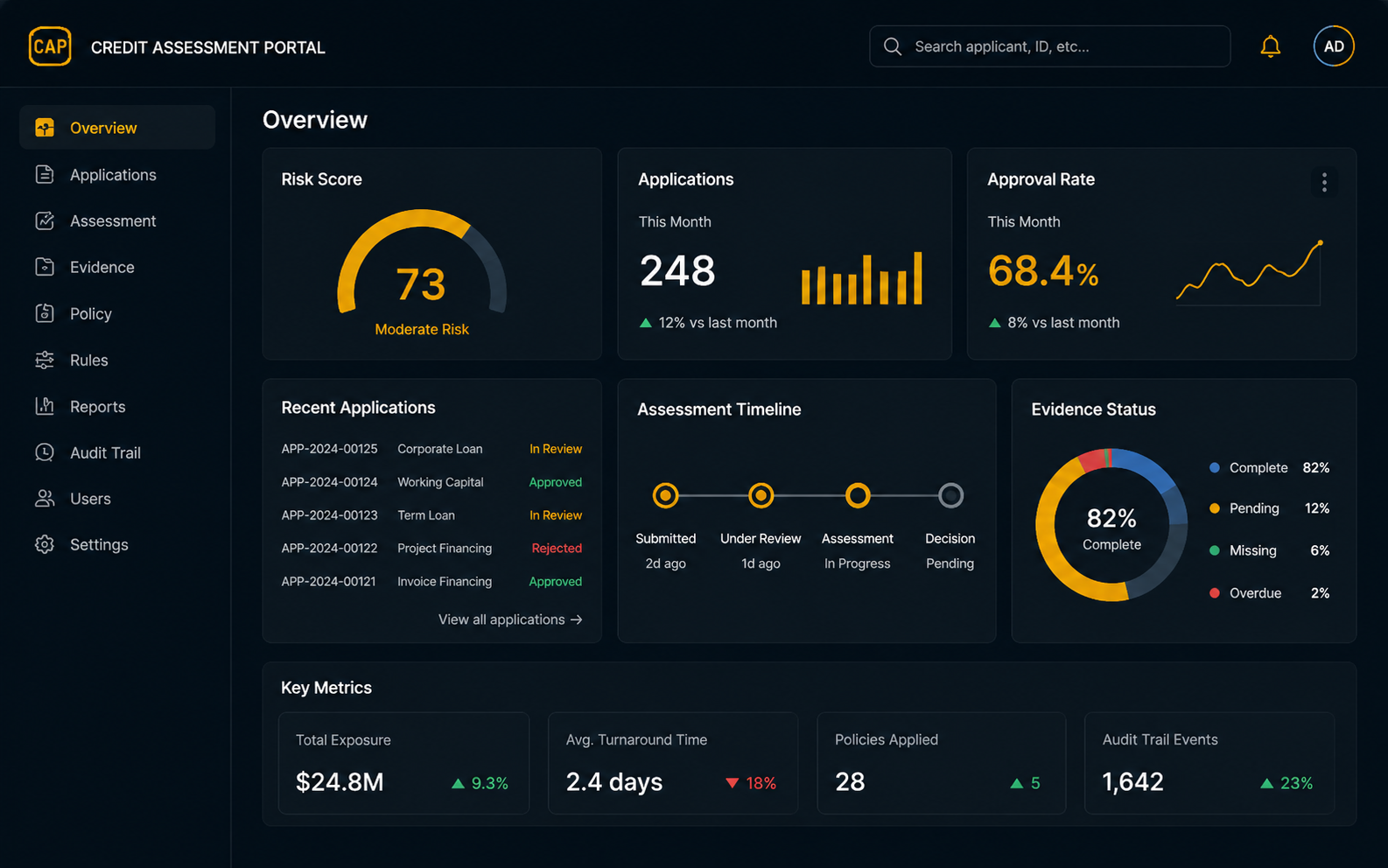Click green up triangle beside 12% vs last month

[x=645, y=323]
